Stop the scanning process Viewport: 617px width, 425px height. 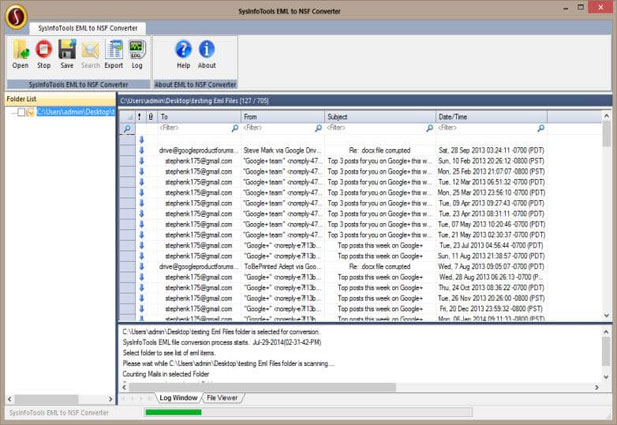click(x=44, y=54)
